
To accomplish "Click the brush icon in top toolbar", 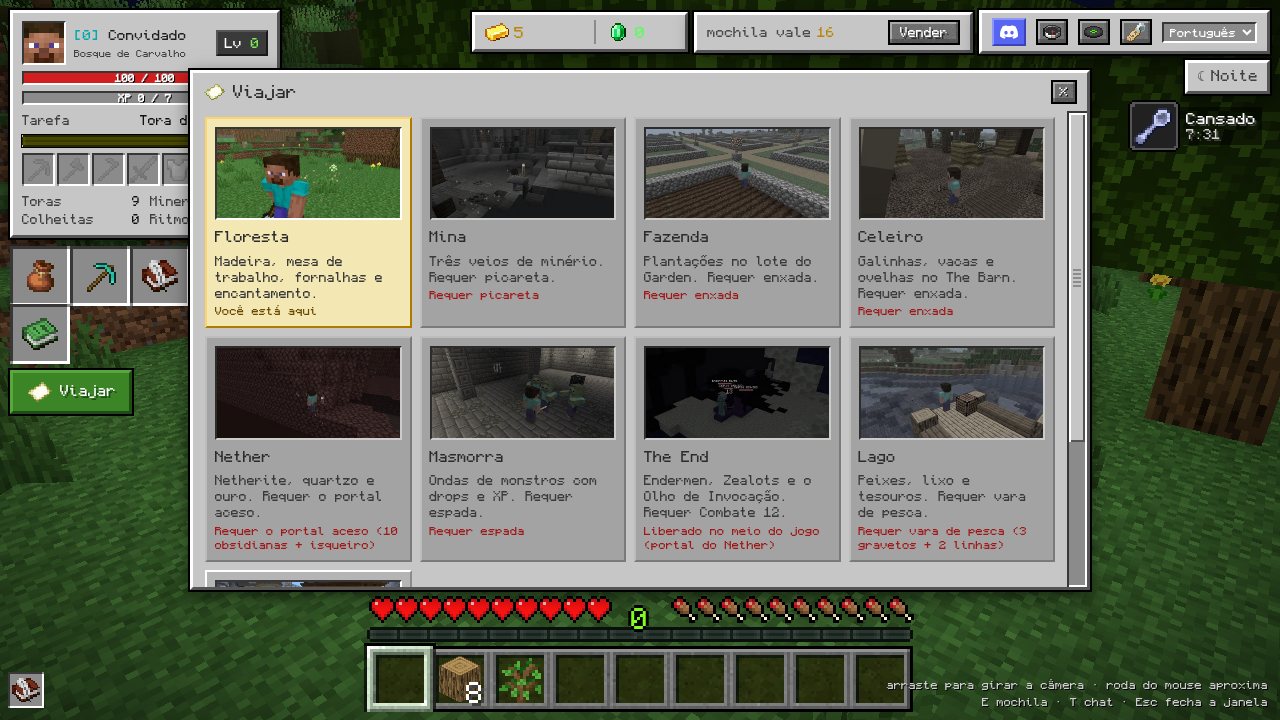I will (1136, 32).
